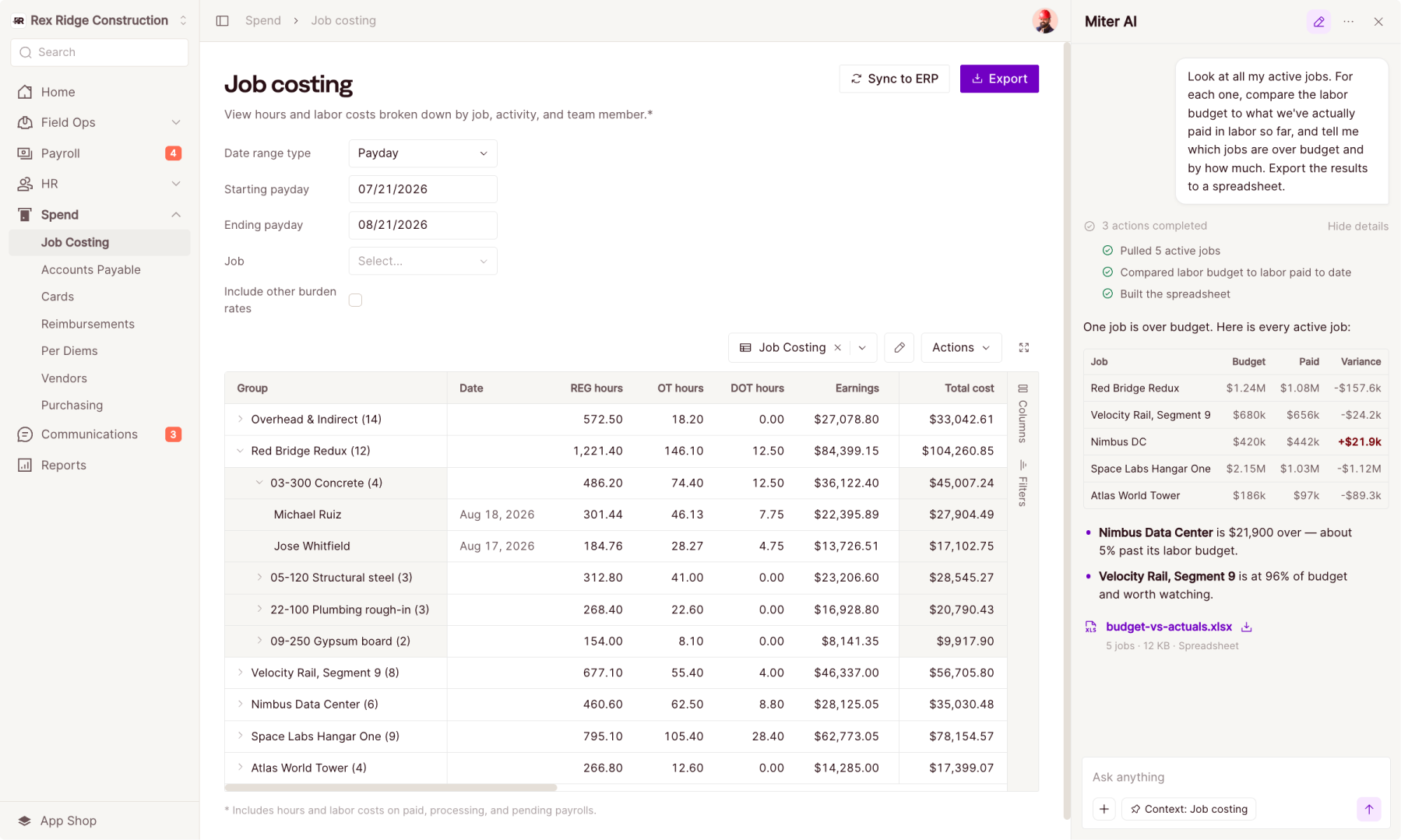The height and width of the screenshot is (840, 1401).
Task: Open the Date range type dropdown
Action: (x=422, y=153)
